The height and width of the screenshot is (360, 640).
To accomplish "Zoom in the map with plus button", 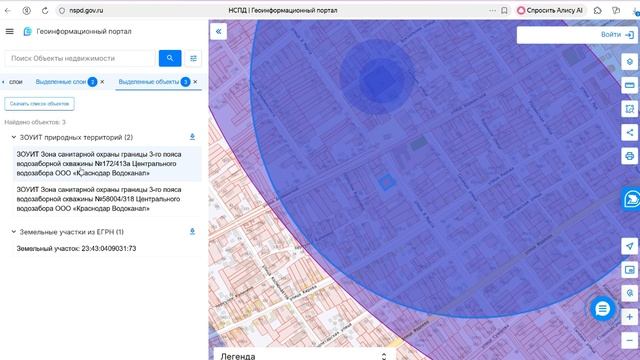I will coord(629,317).
